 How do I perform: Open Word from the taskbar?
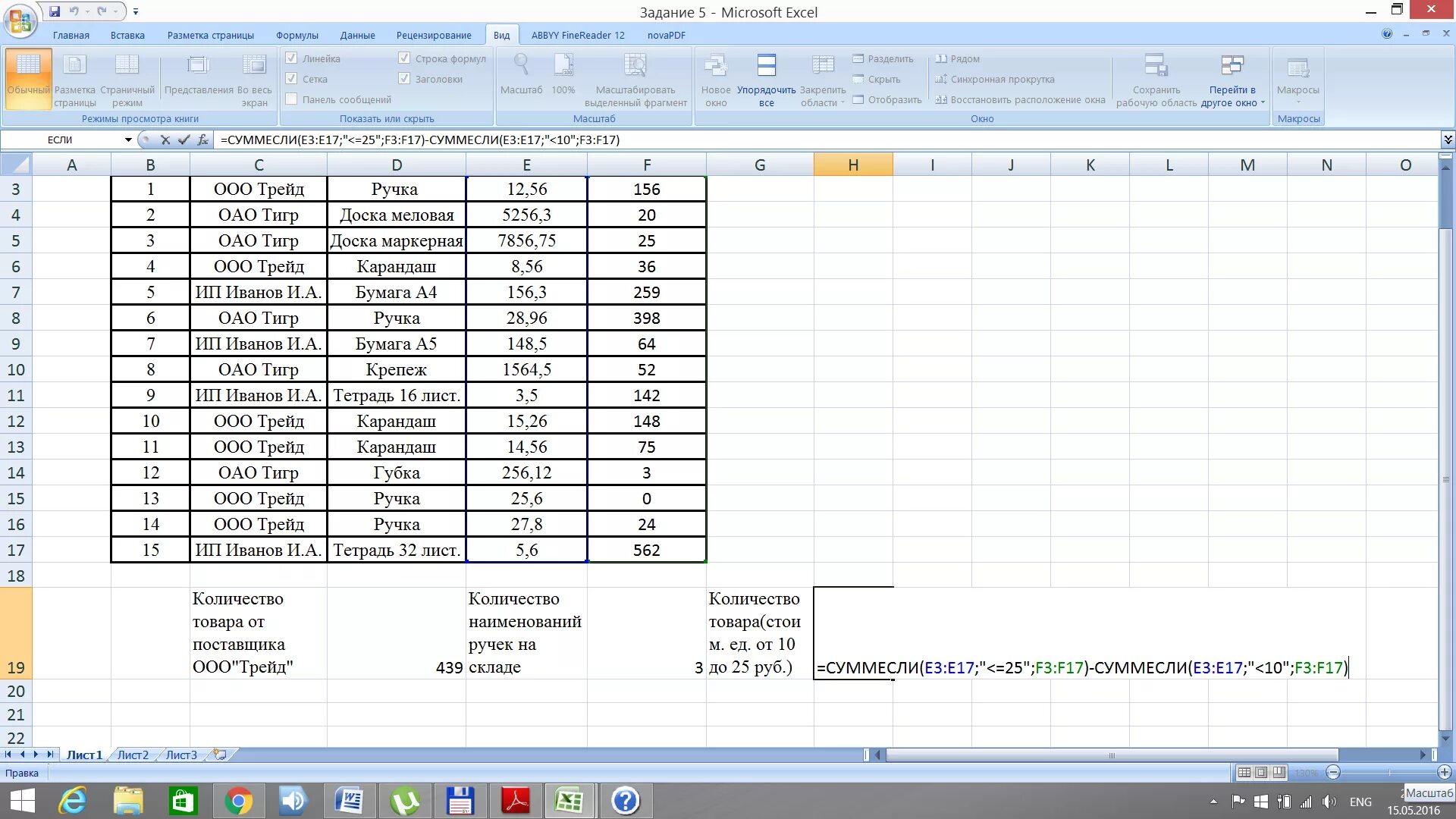(349, 801)
